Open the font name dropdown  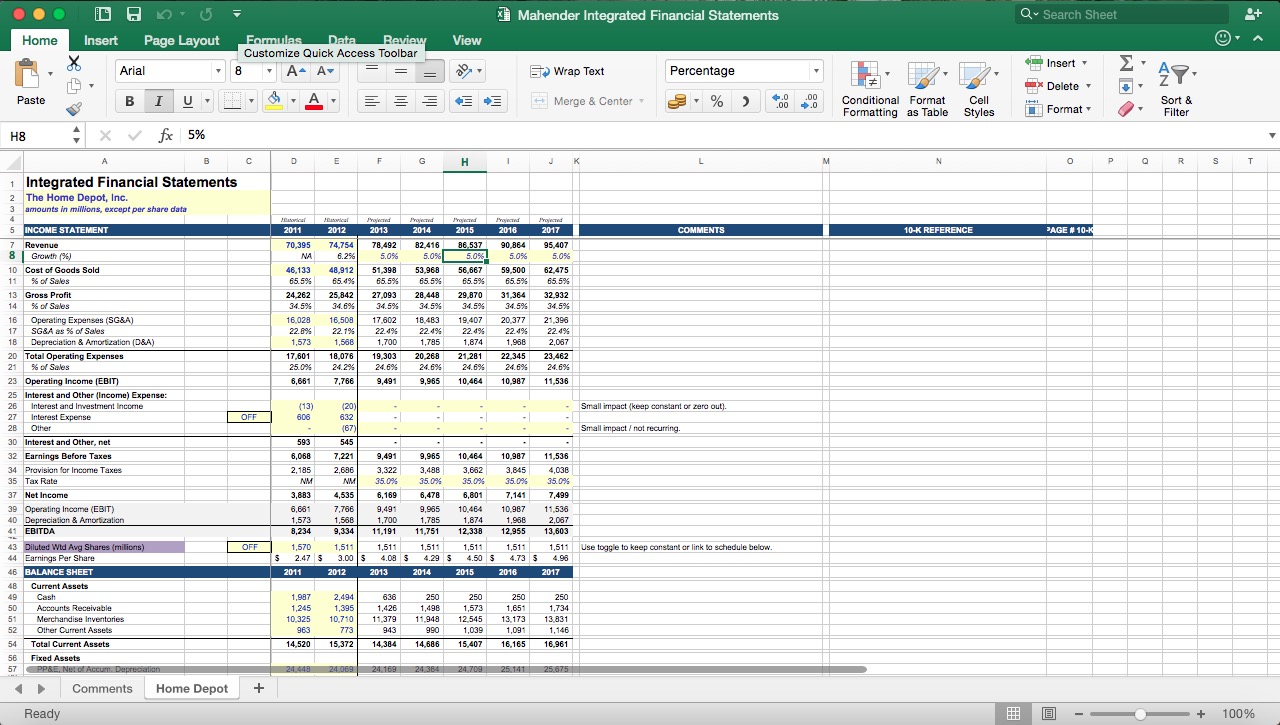(219, 71)
